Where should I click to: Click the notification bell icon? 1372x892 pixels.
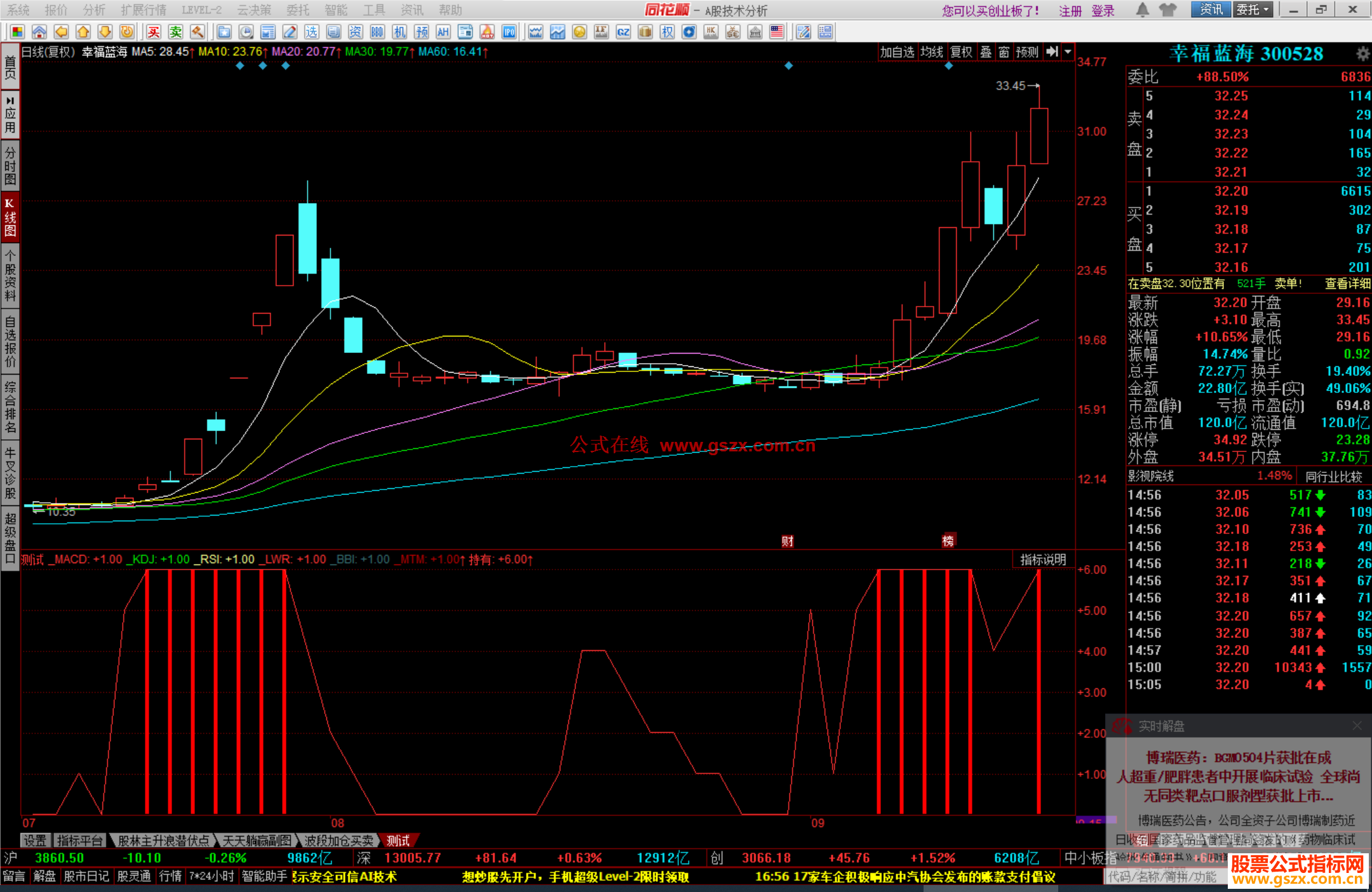[1142, 10]
